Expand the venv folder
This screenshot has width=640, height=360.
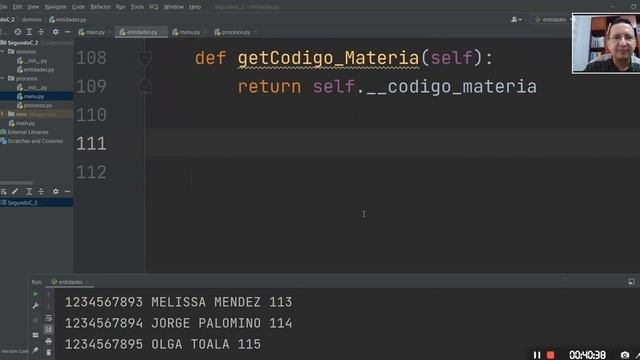[2, 114]
